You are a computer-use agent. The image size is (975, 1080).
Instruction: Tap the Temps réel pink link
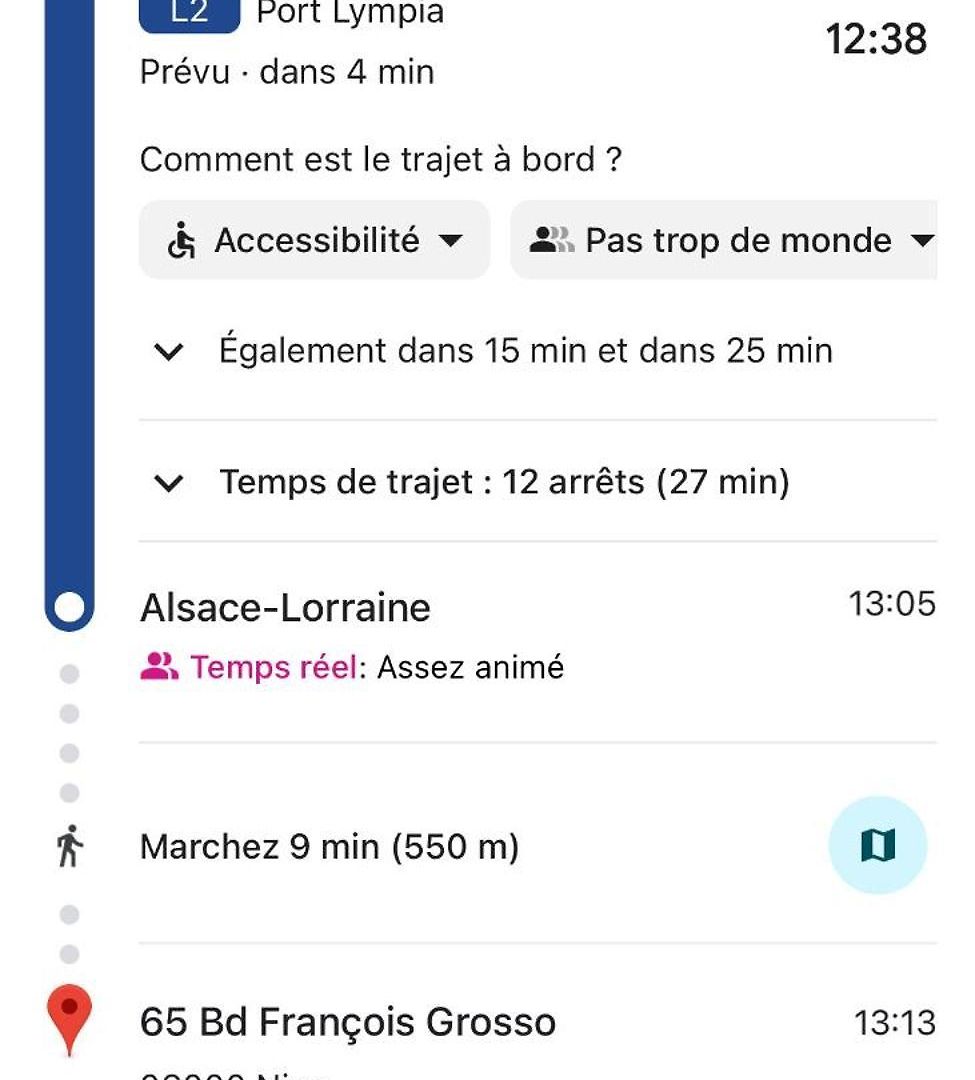coord(273,667)
